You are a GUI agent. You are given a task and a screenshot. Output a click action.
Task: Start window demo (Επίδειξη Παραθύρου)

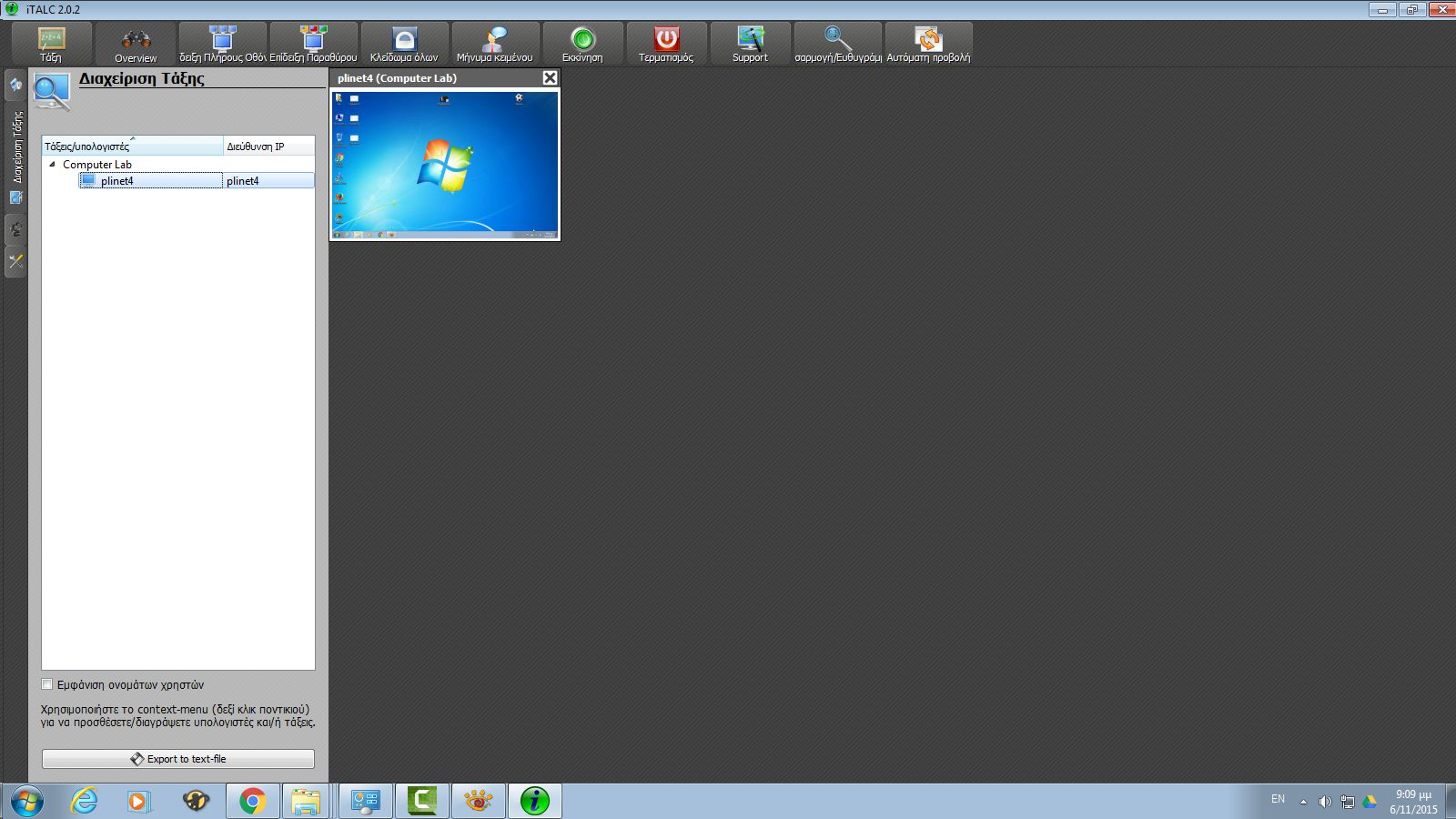click(x=313, y=44)
